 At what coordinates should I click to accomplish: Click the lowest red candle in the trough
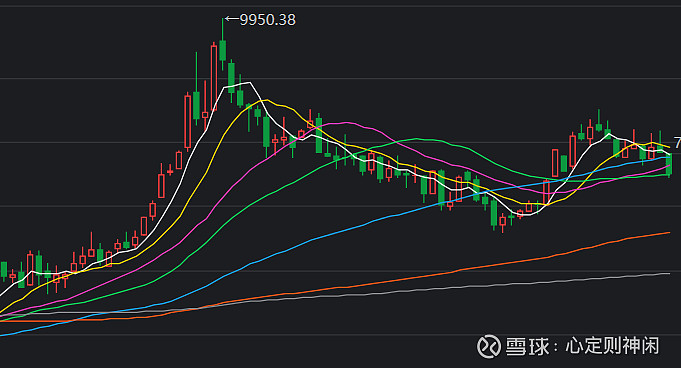[x=503, y=222]
